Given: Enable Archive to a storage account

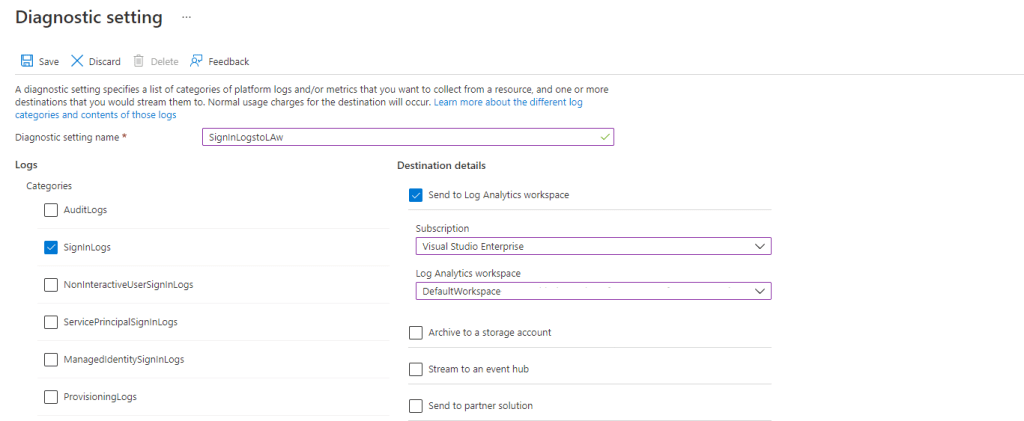Looking at the screenshot, I should (x=416, y=332).
